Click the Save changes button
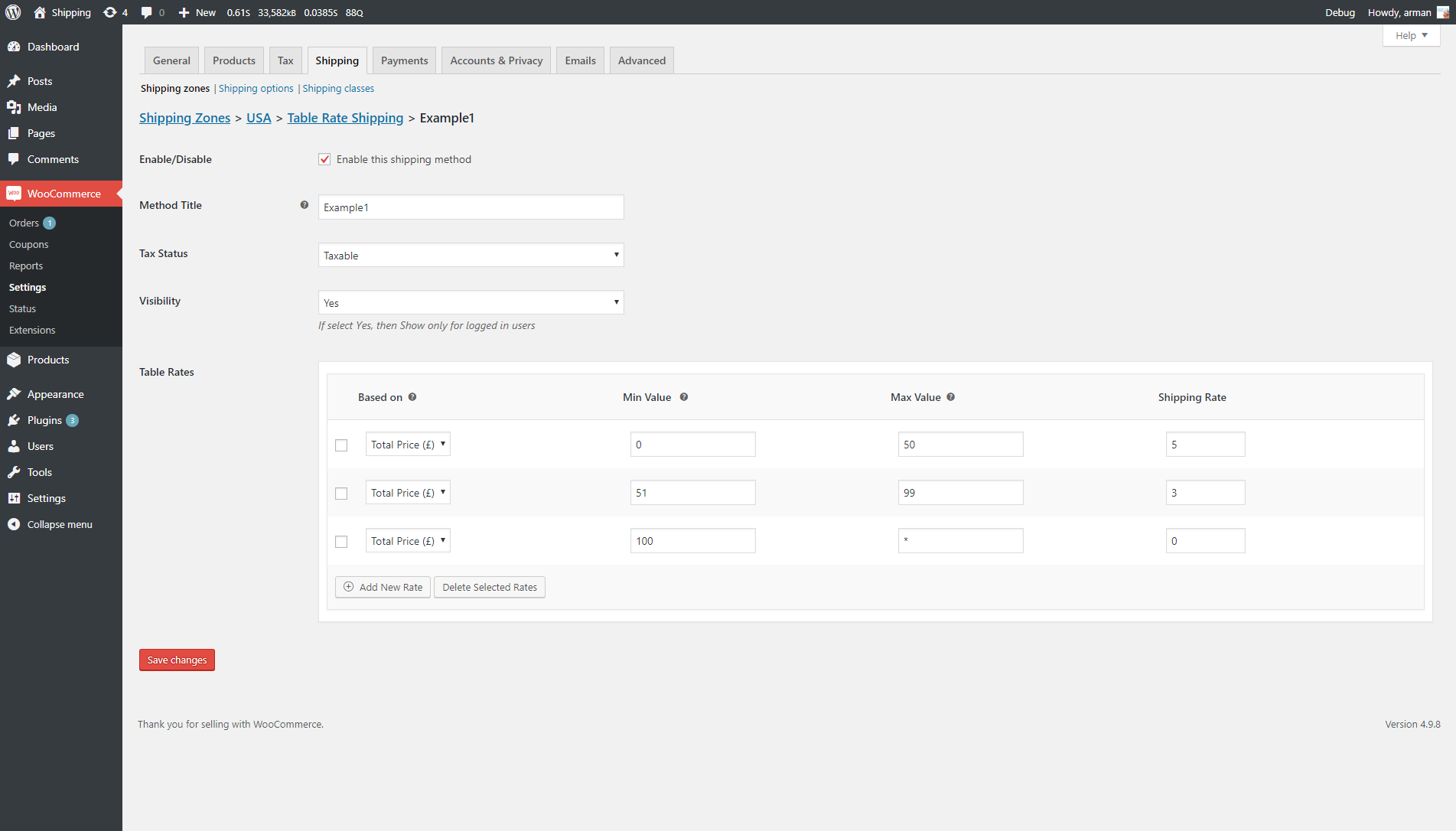This screenshot has height=831, width=1456. [x=177, y=660]
